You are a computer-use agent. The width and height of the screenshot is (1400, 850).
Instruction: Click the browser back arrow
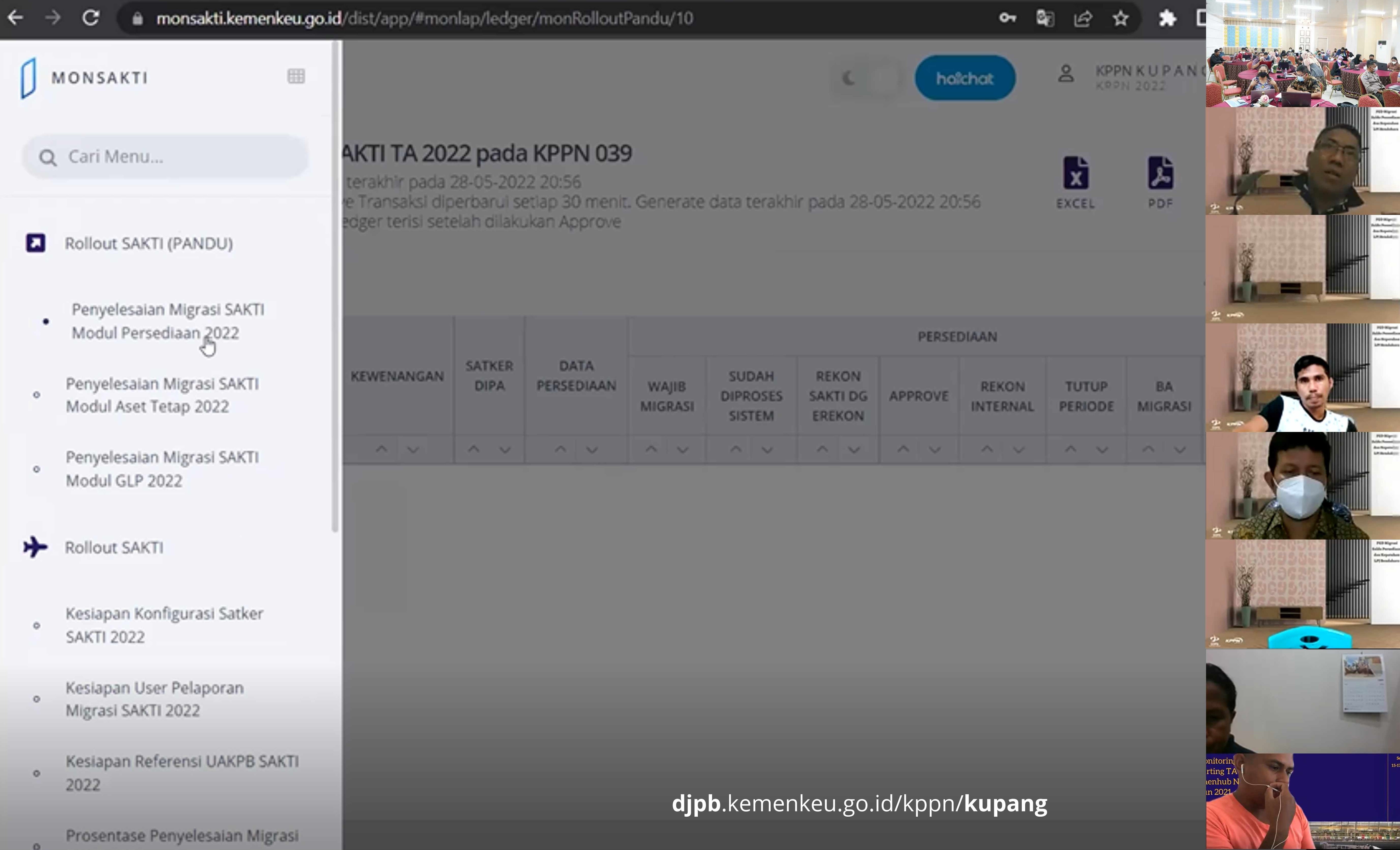click(15, 18)
